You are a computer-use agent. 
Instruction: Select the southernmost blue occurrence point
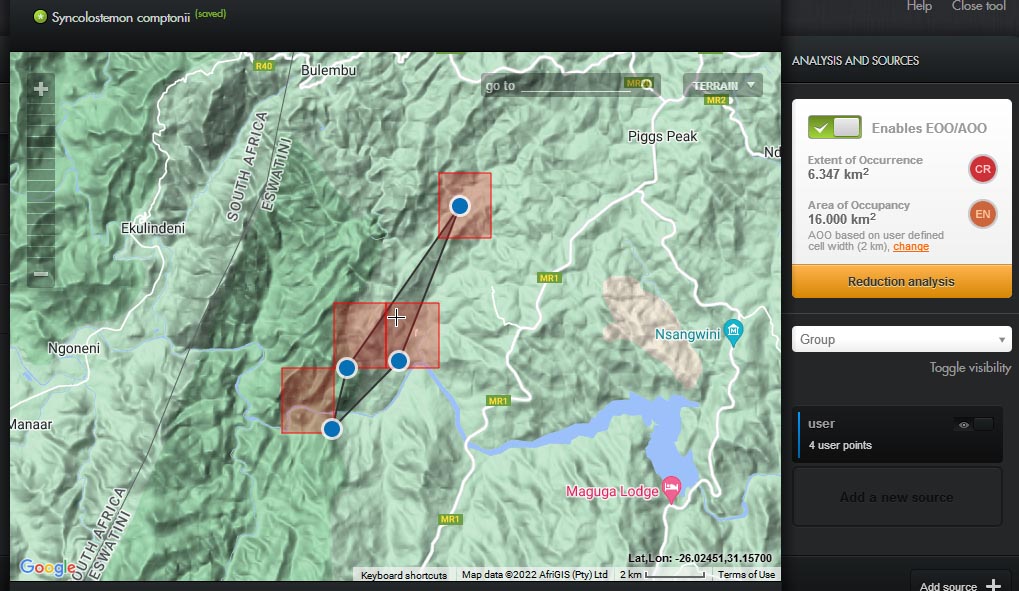[332, 428]
